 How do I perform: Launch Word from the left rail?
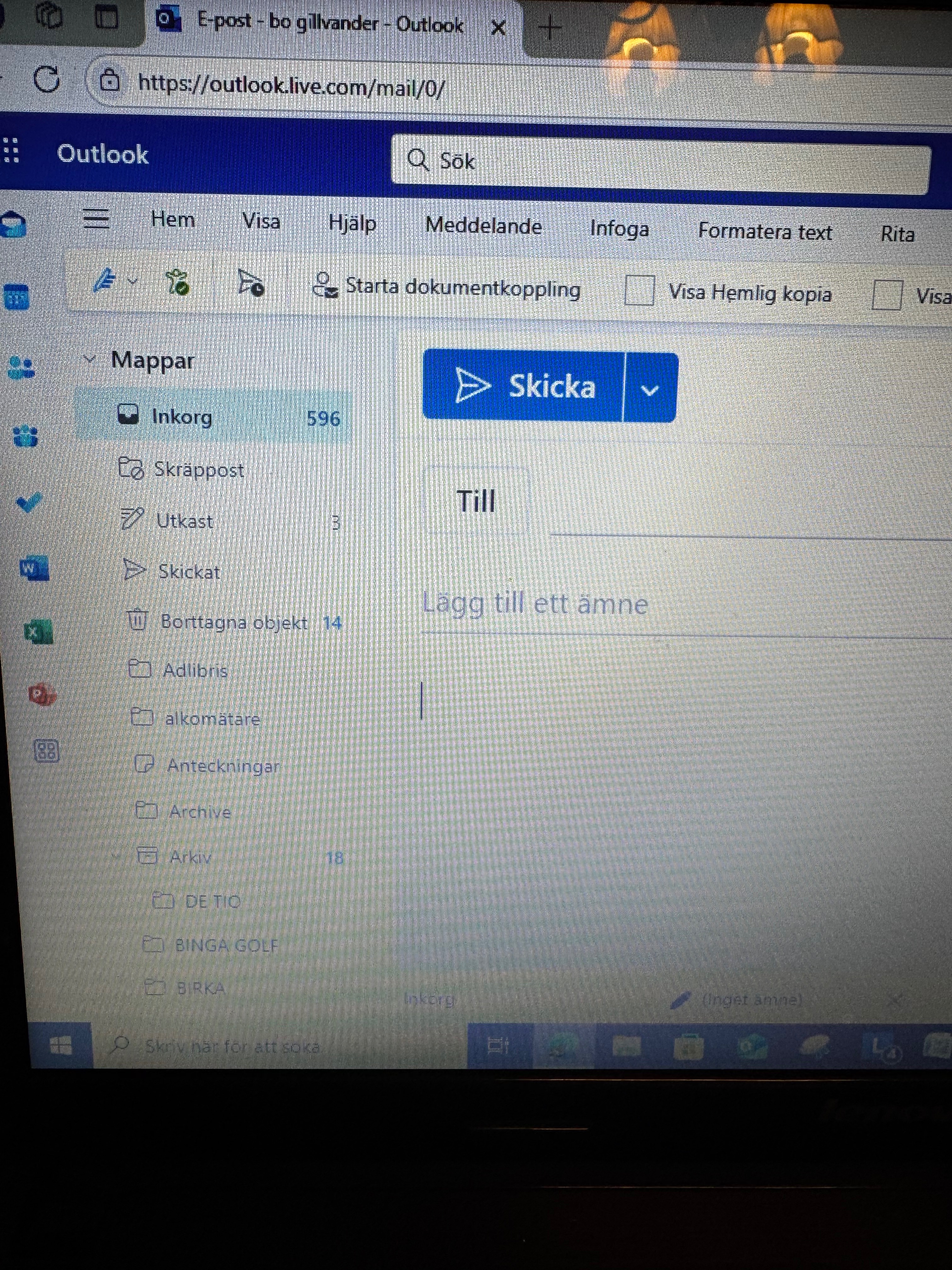pyautogui.click(x=34, y=569)
